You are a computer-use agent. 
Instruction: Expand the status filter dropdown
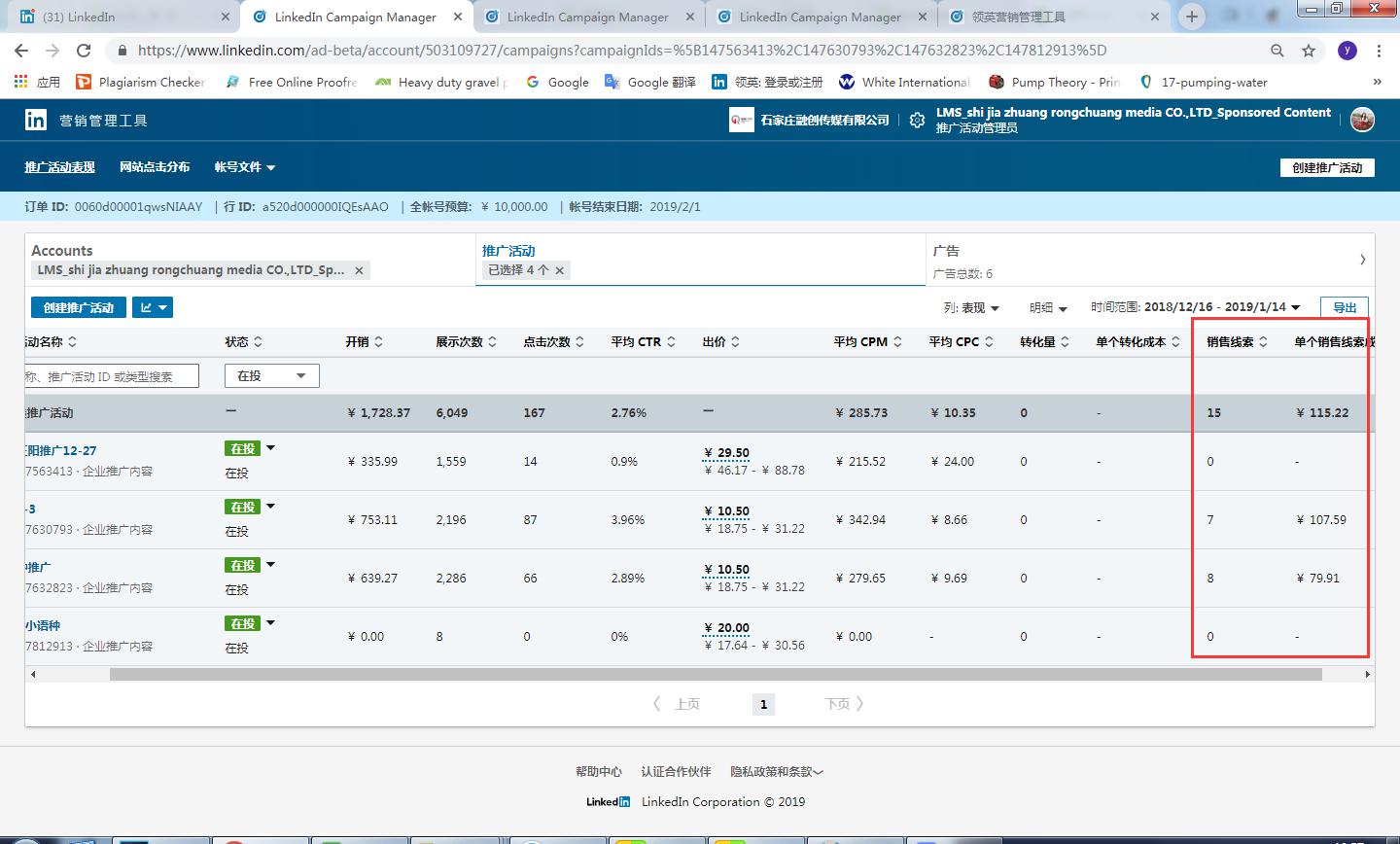(x=271, y=375)
